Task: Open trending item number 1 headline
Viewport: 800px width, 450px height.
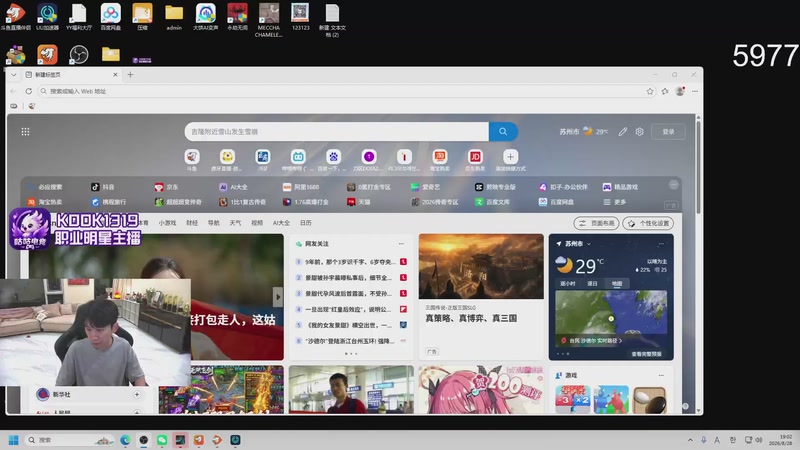Action: (x=351, y=262)
